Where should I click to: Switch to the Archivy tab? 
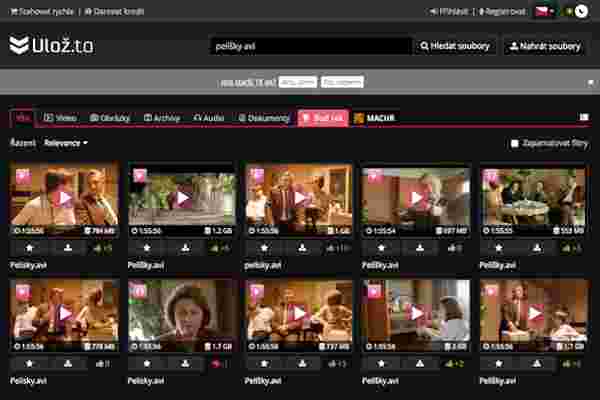click(162, 118)
